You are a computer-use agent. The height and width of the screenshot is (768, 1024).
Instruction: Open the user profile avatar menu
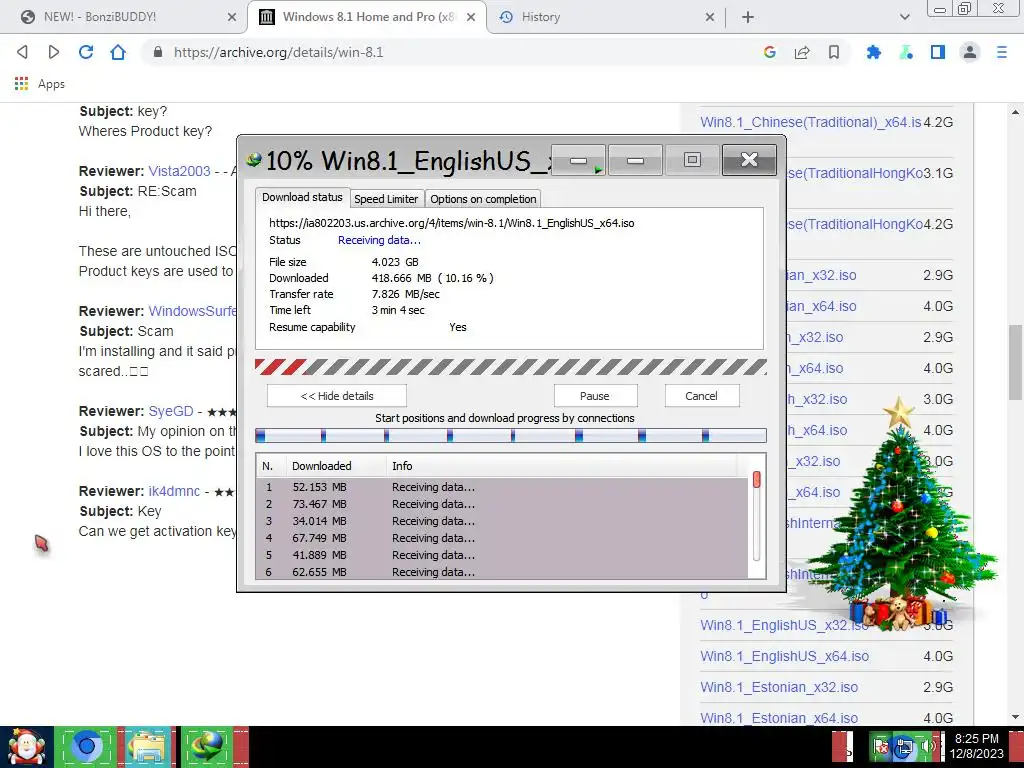tap(970, 52)
